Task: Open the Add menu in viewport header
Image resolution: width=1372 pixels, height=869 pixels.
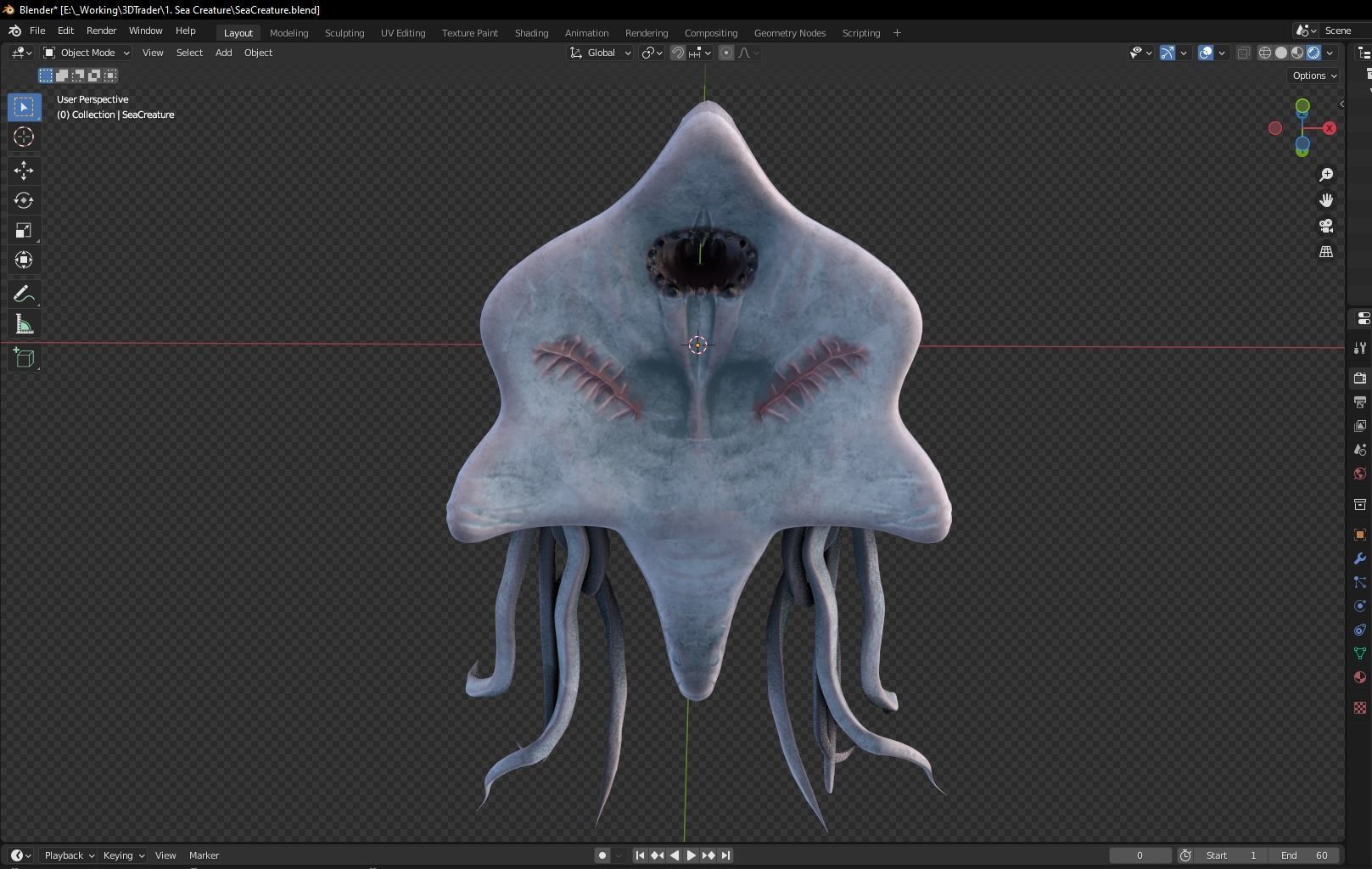Action: (223, 53)
